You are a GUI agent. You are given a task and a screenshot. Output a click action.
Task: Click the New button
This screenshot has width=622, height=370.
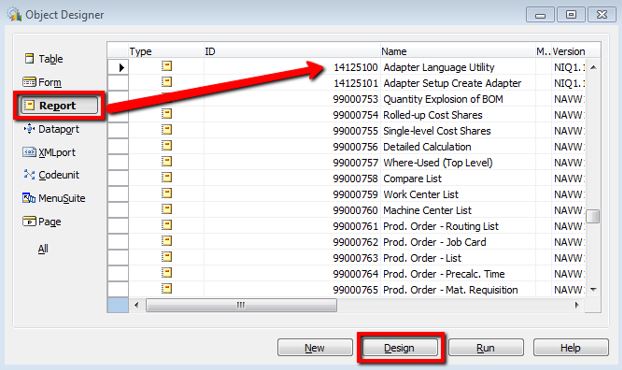click(x=315, y=348)
